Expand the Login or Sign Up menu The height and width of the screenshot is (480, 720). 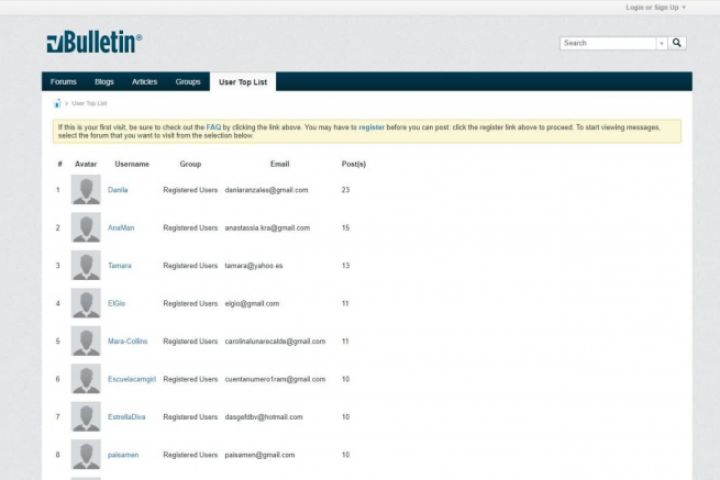pyautogui.click(x=655, y=7)
